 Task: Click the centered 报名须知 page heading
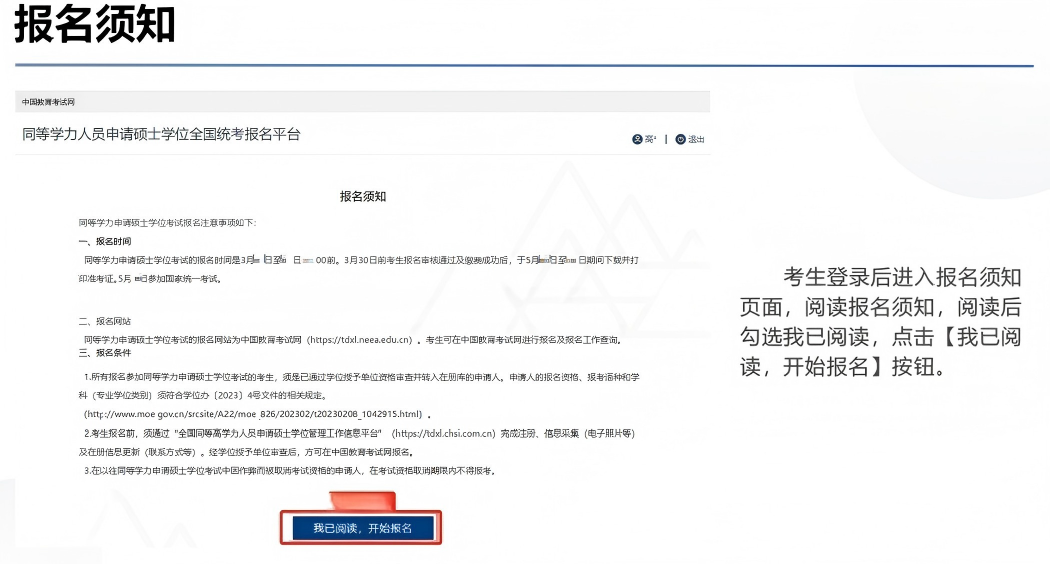363,197
